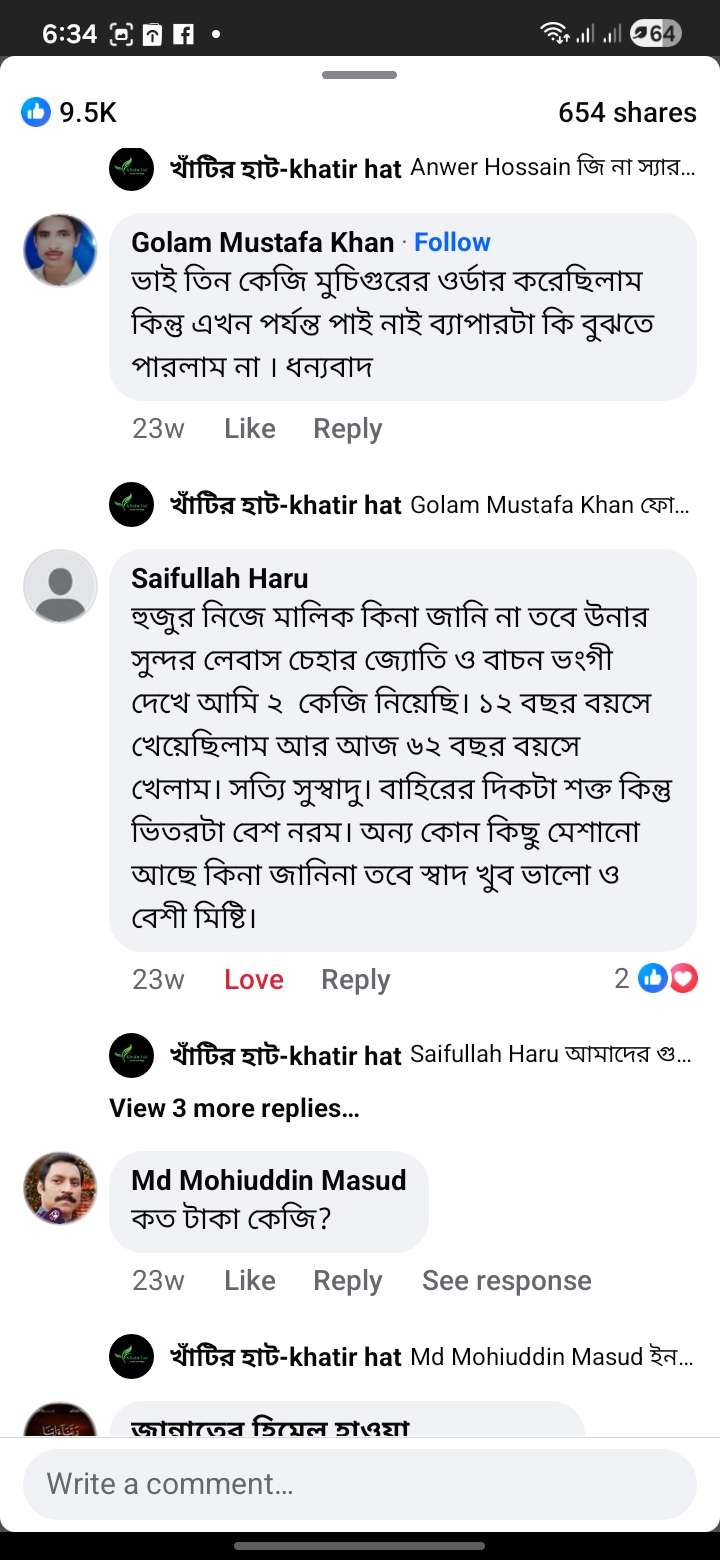
Task: Tap khatir hat page logo under Saifullah's comment
Action: (x=131, y=1055)
